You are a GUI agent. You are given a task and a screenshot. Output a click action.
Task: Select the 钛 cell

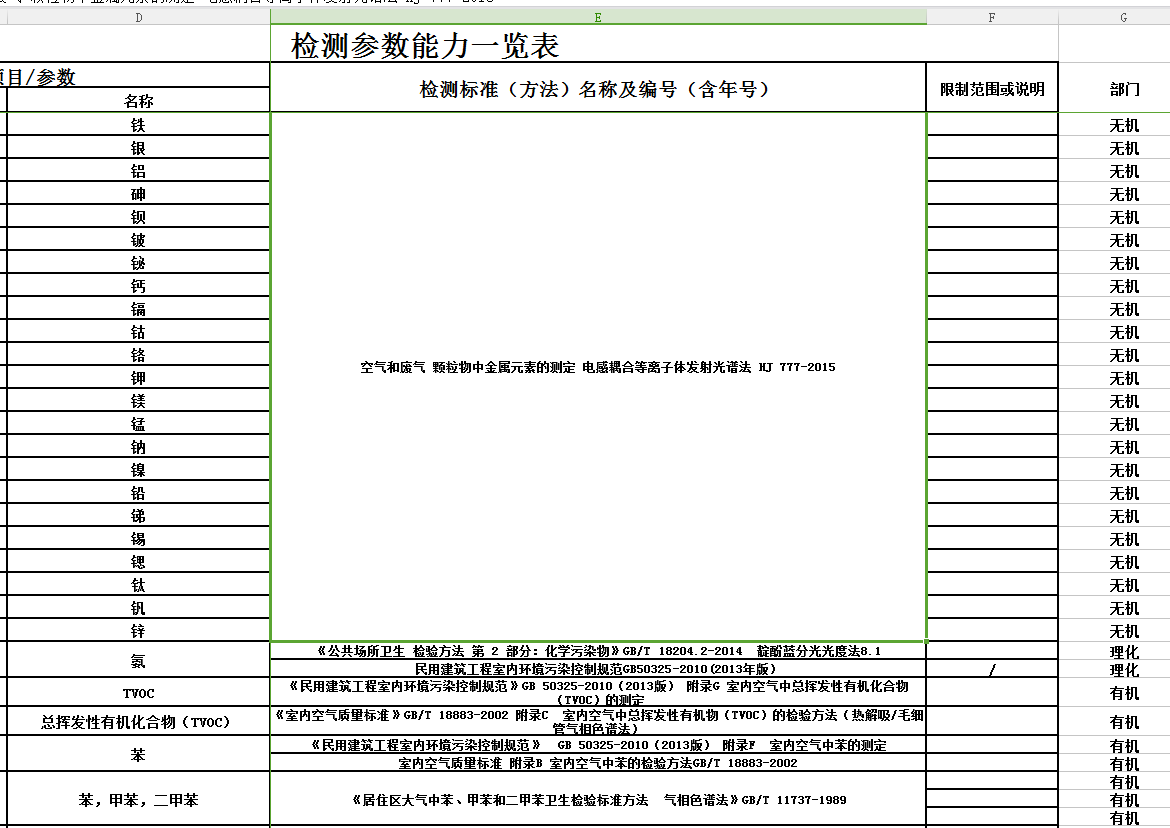click(x=138, y=585)
